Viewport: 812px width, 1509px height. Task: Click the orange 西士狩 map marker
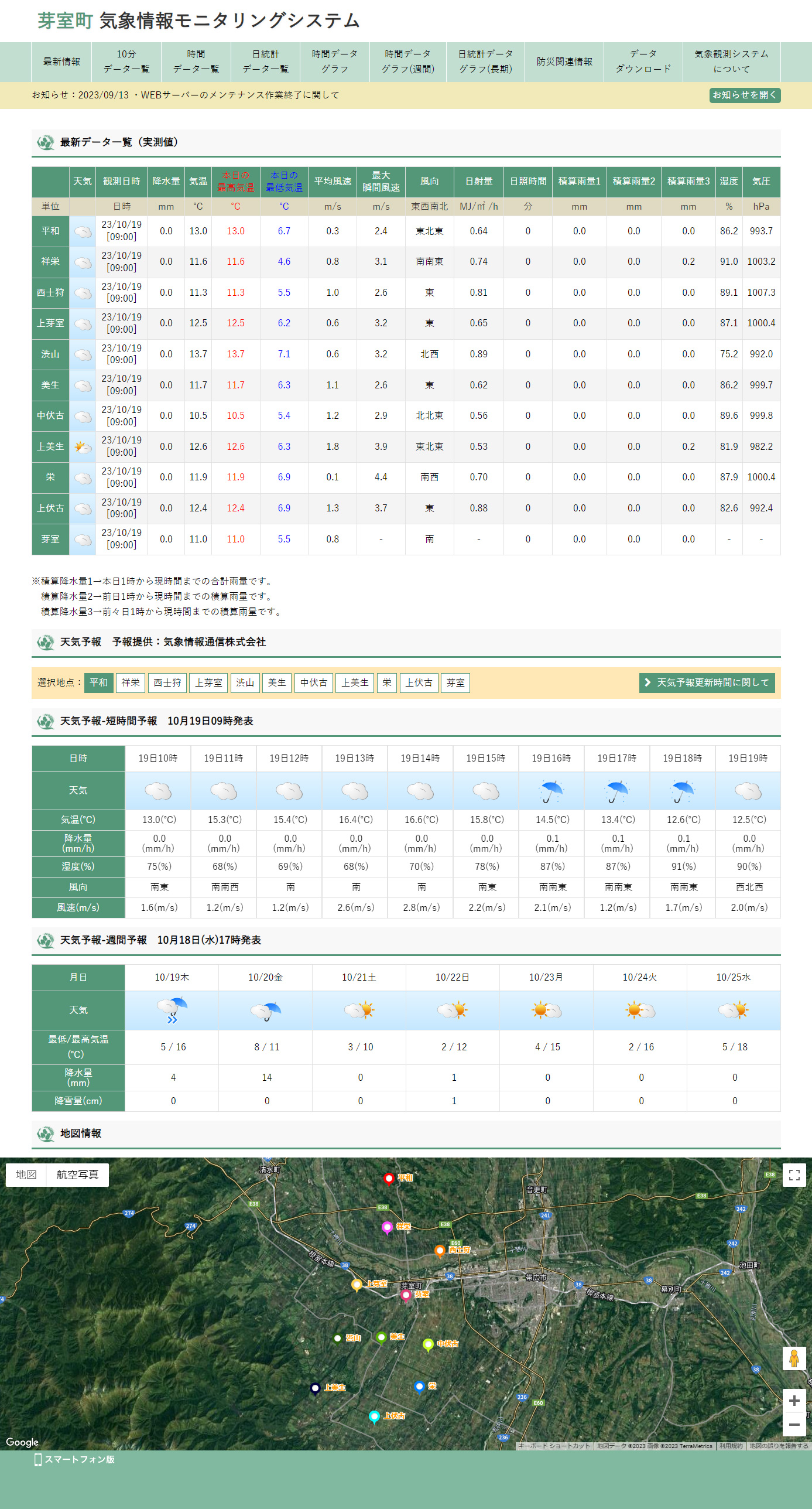click(440, 1251)
